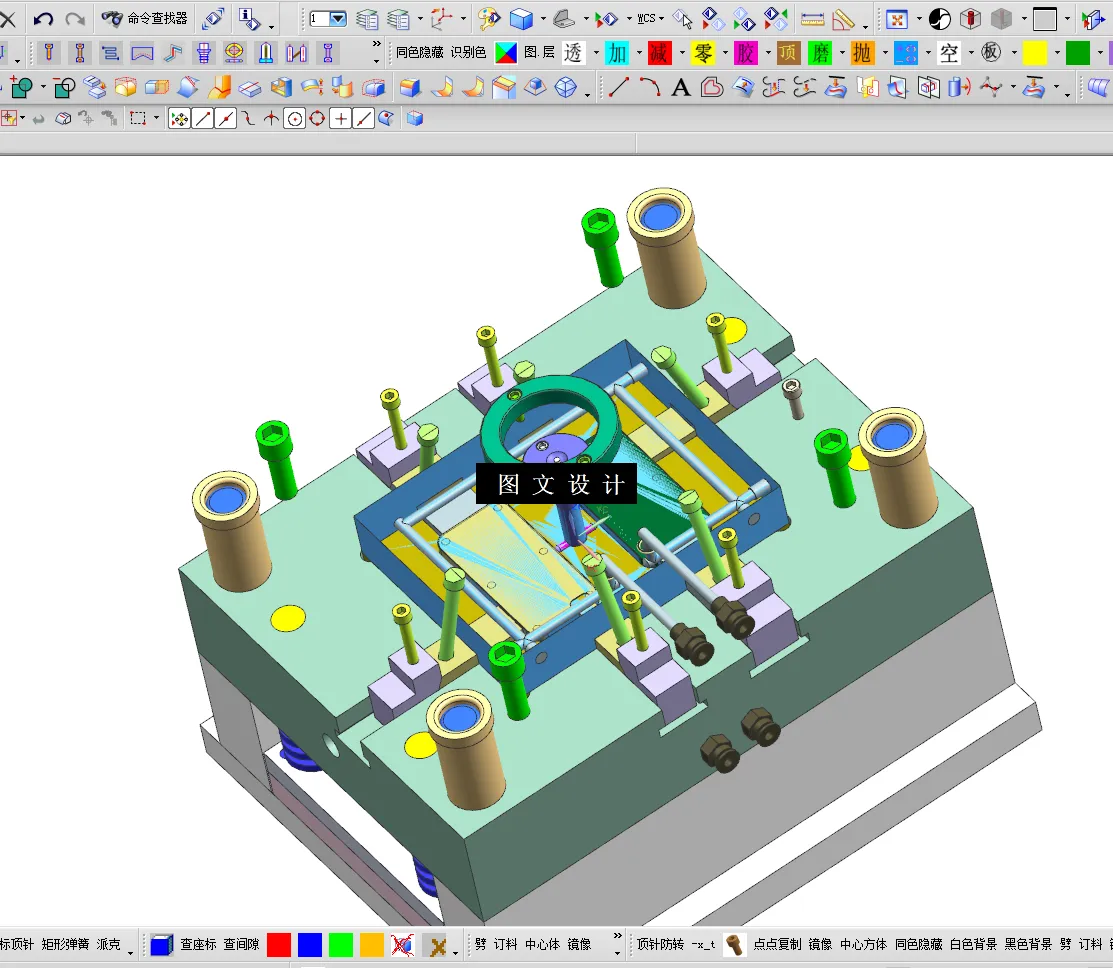Click the lime green swatch in bottom toolbar

[341, 945]
